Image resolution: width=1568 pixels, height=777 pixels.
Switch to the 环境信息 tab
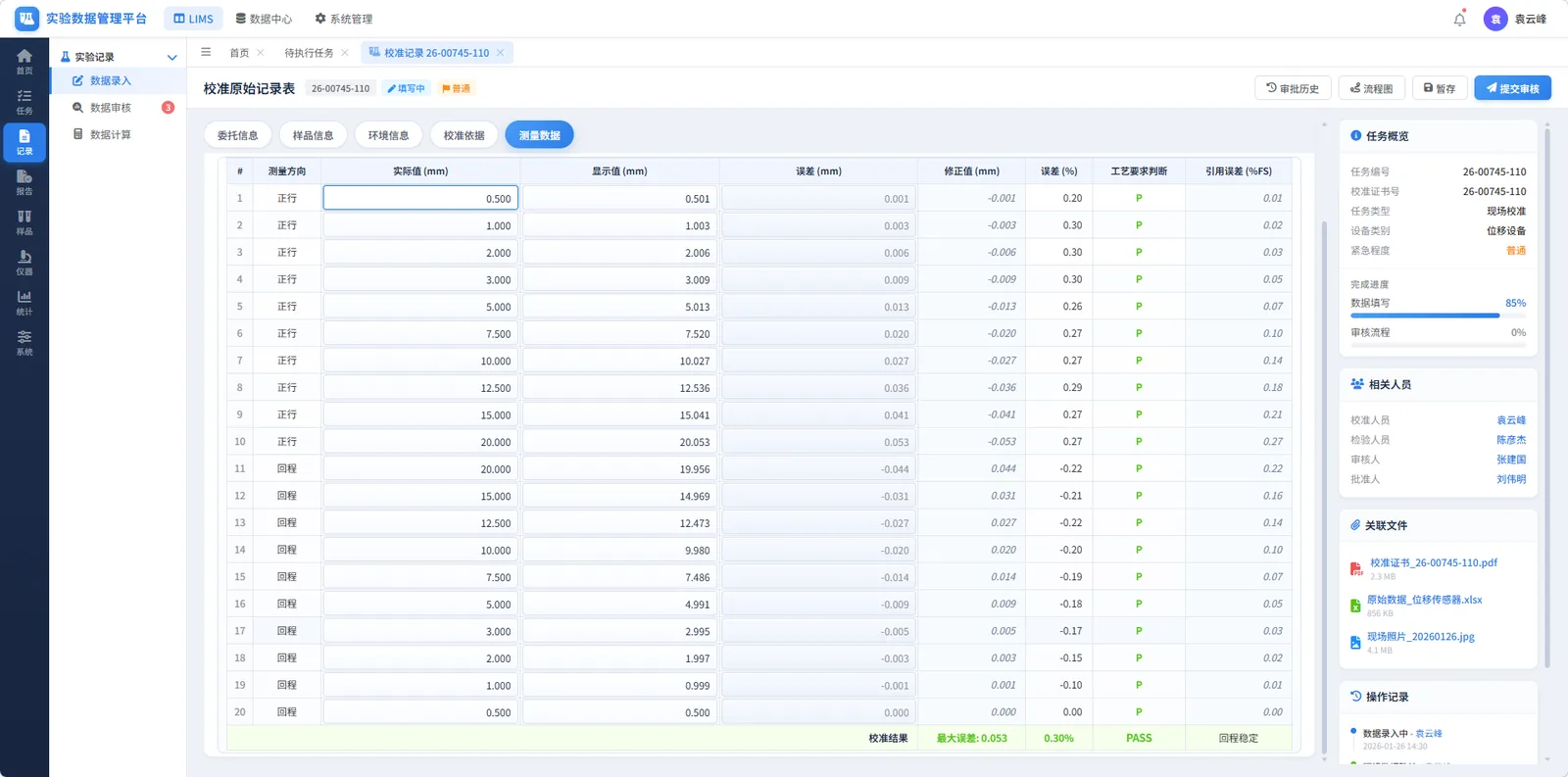pyautogui.click(x=388, y=135)
